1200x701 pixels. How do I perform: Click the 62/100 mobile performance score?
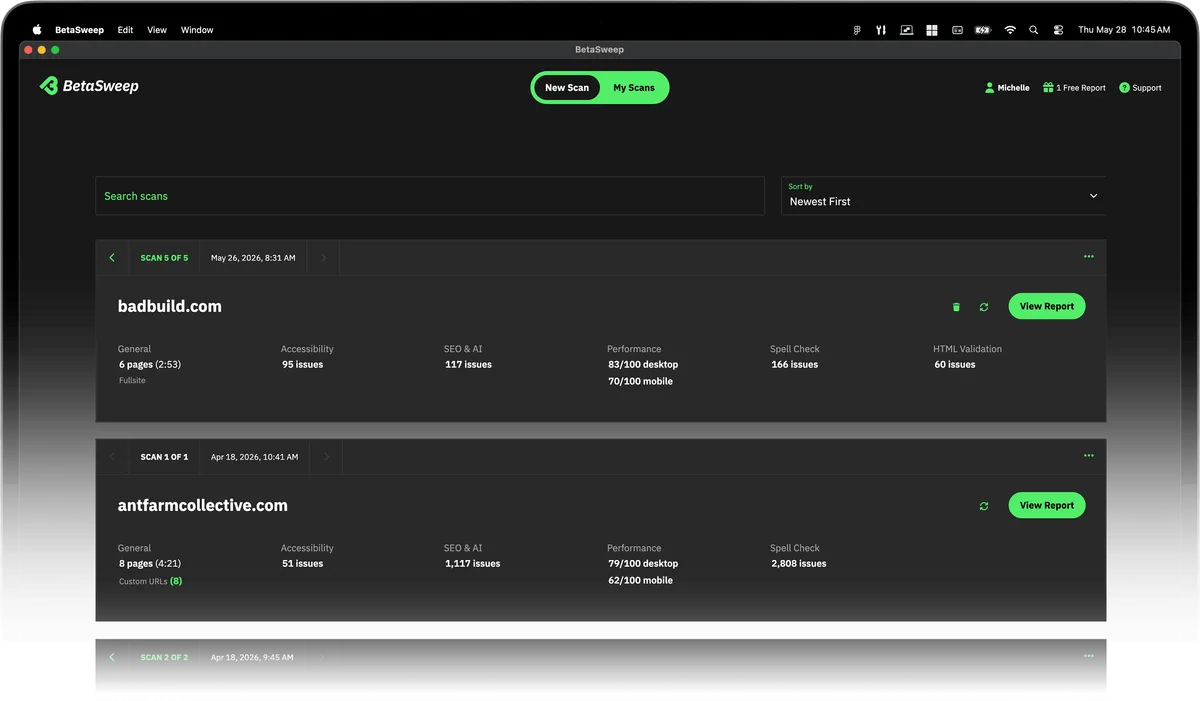(x=640, y=581)
